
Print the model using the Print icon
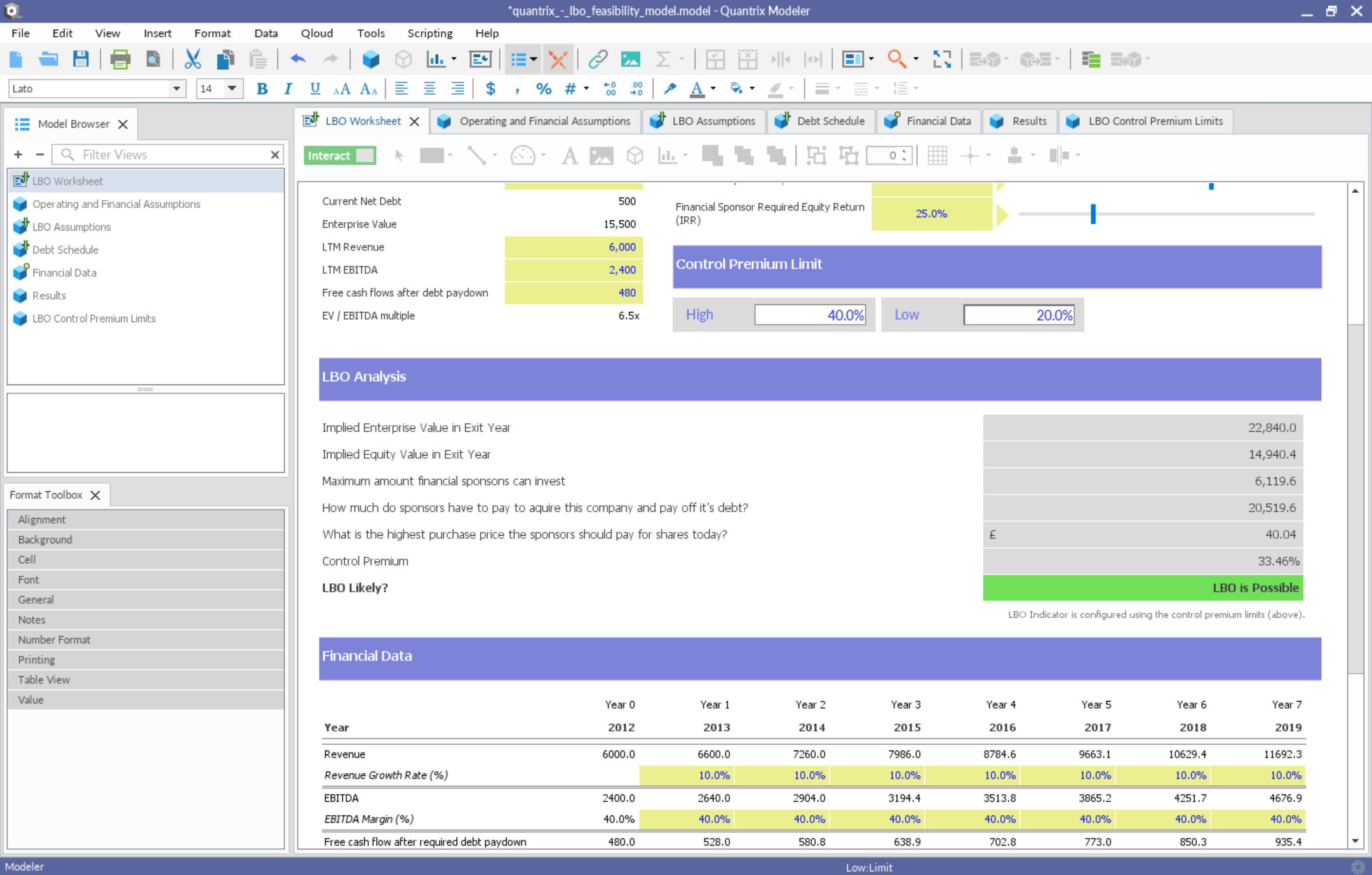[x=121, y=59]
